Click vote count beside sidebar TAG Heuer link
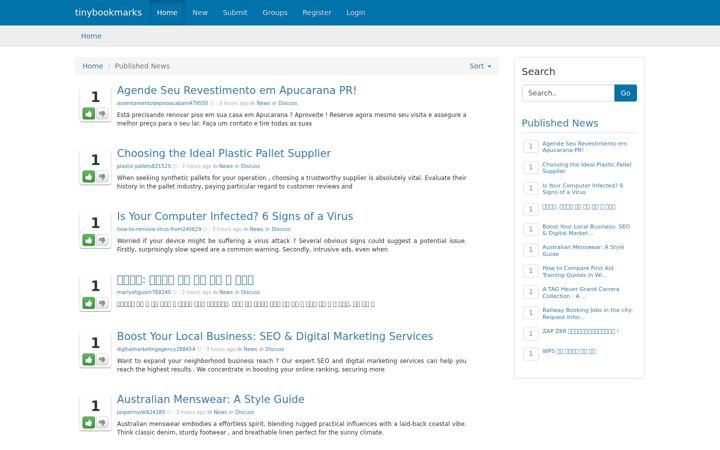This screenshot has height=450, width=720. pyautogui.click(x=531, y=292)
